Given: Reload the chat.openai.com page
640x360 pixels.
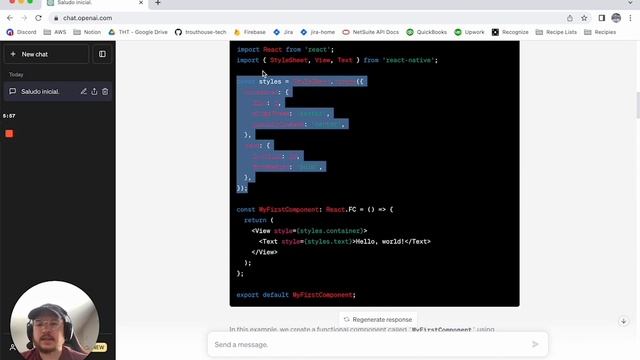Looking at the screenshot, I should tap(38, 18).
